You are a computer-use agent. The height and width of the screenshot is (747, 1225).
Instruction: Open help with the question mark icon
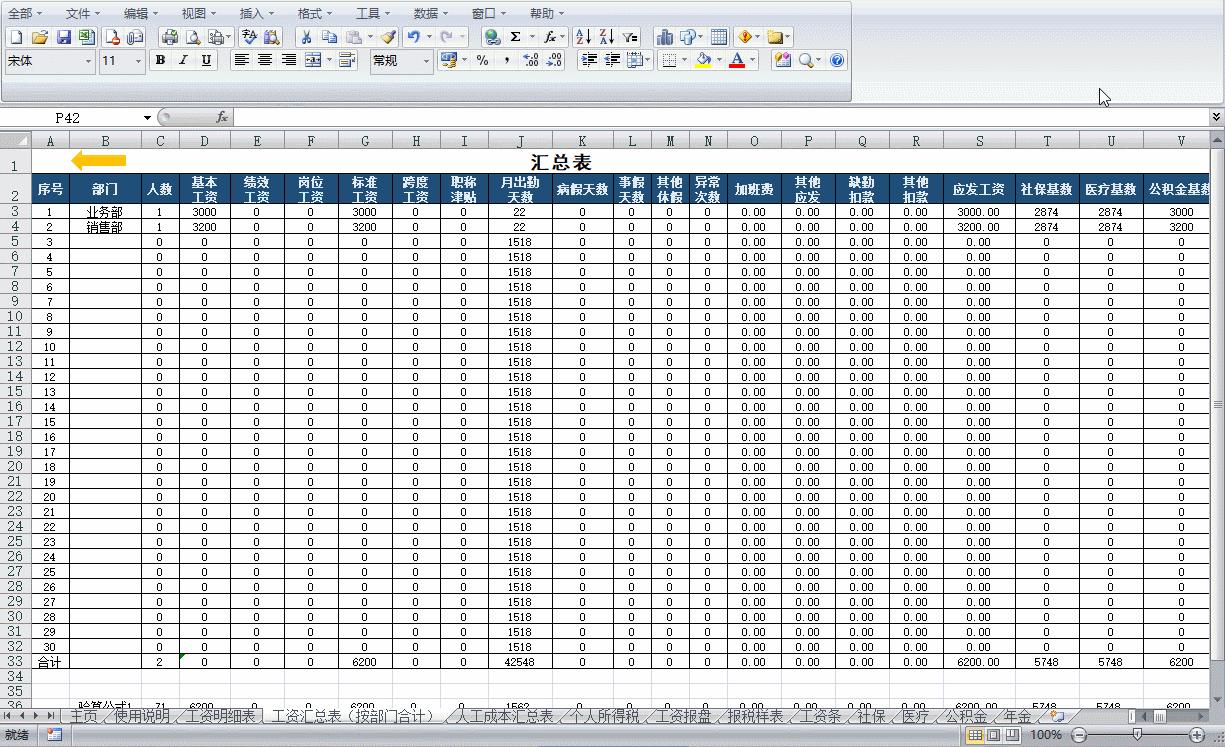(x=837, y=60)
